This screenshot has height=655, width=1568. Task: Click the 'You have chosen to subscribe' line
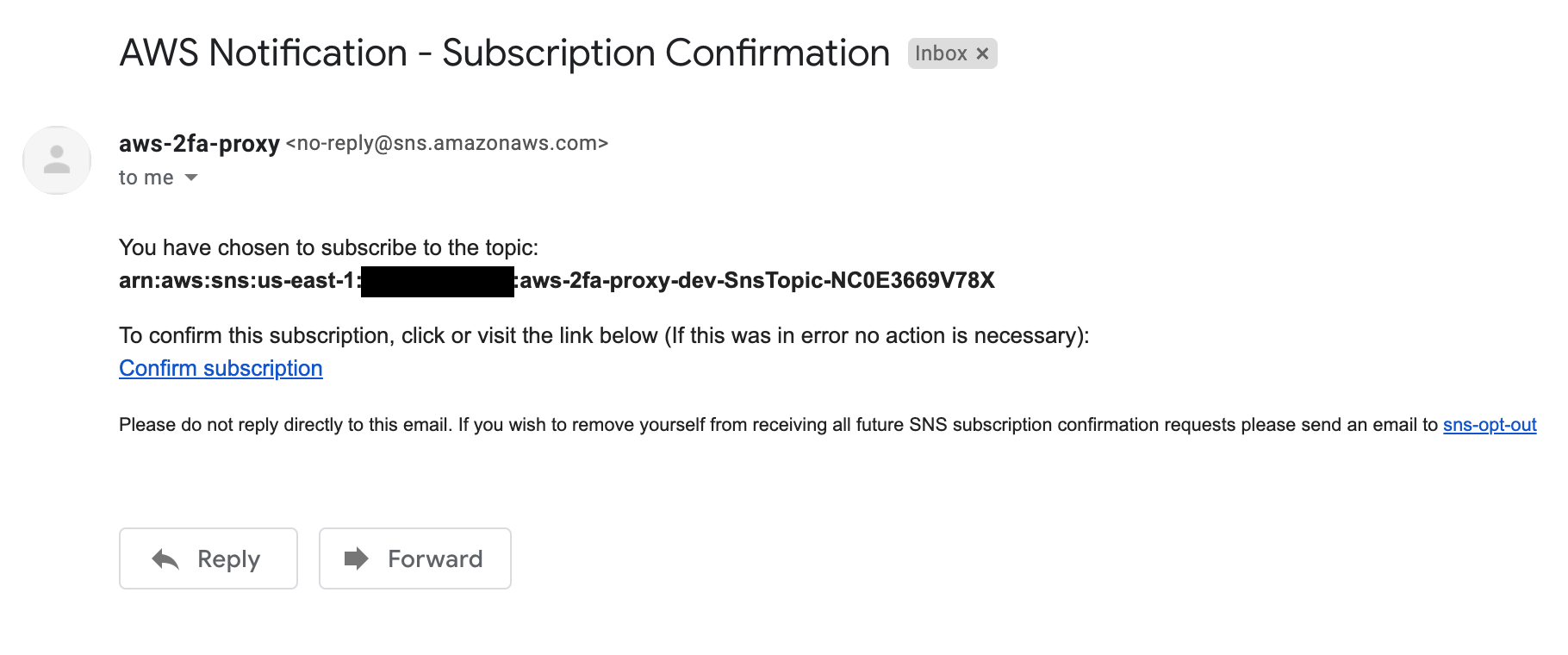(328, 248)
